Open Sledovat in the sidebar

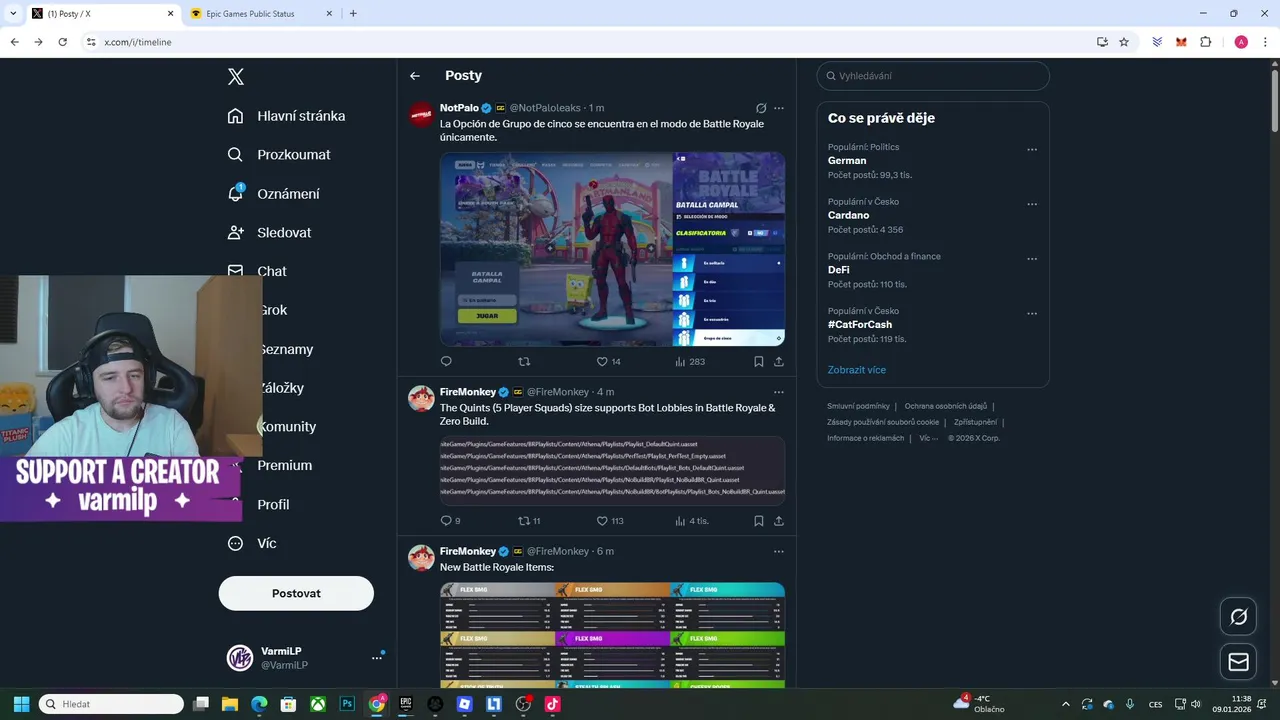click(x=270, y=233)
